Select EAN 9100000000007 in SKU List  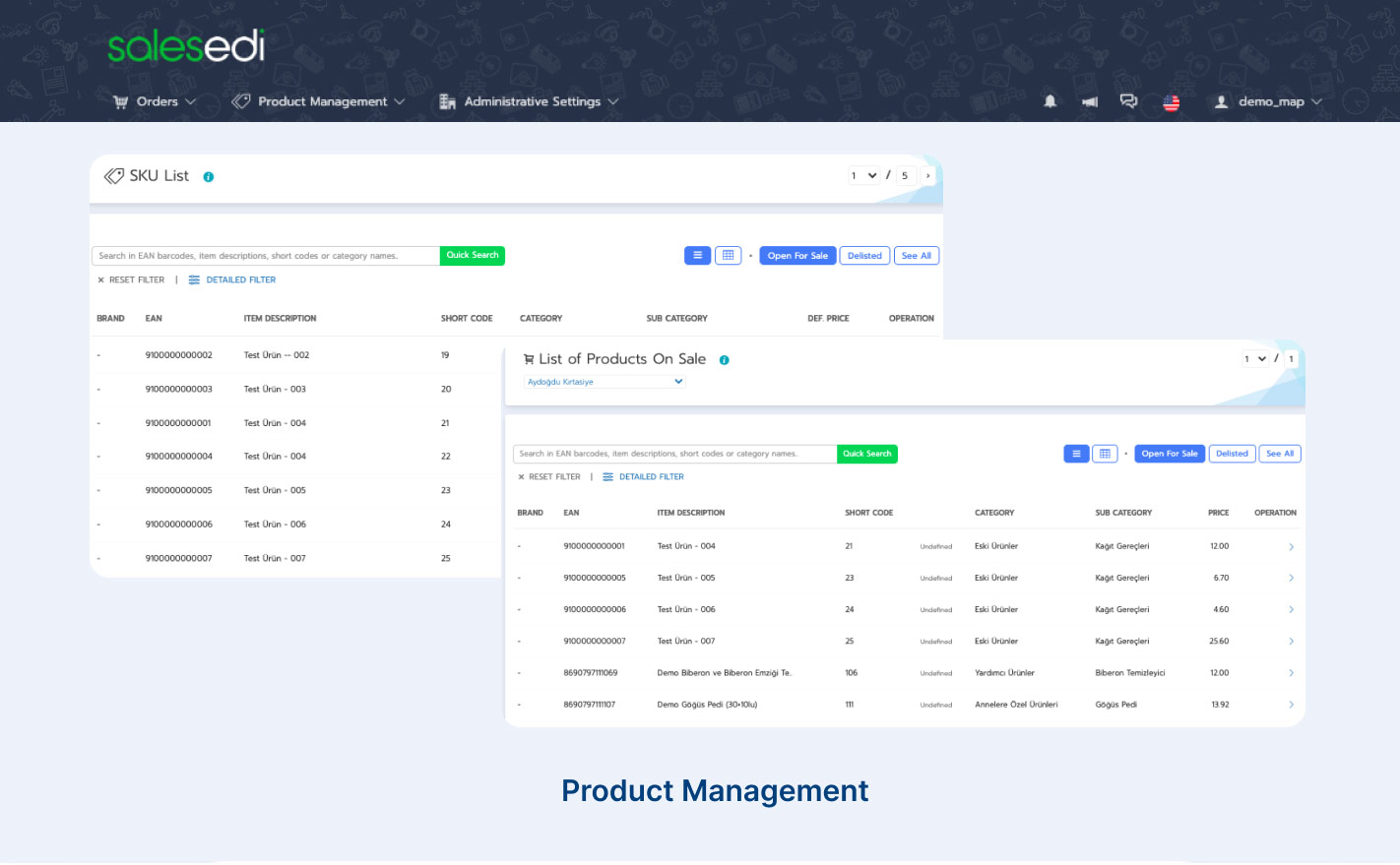pyautogui.click(x=179, y=559)
